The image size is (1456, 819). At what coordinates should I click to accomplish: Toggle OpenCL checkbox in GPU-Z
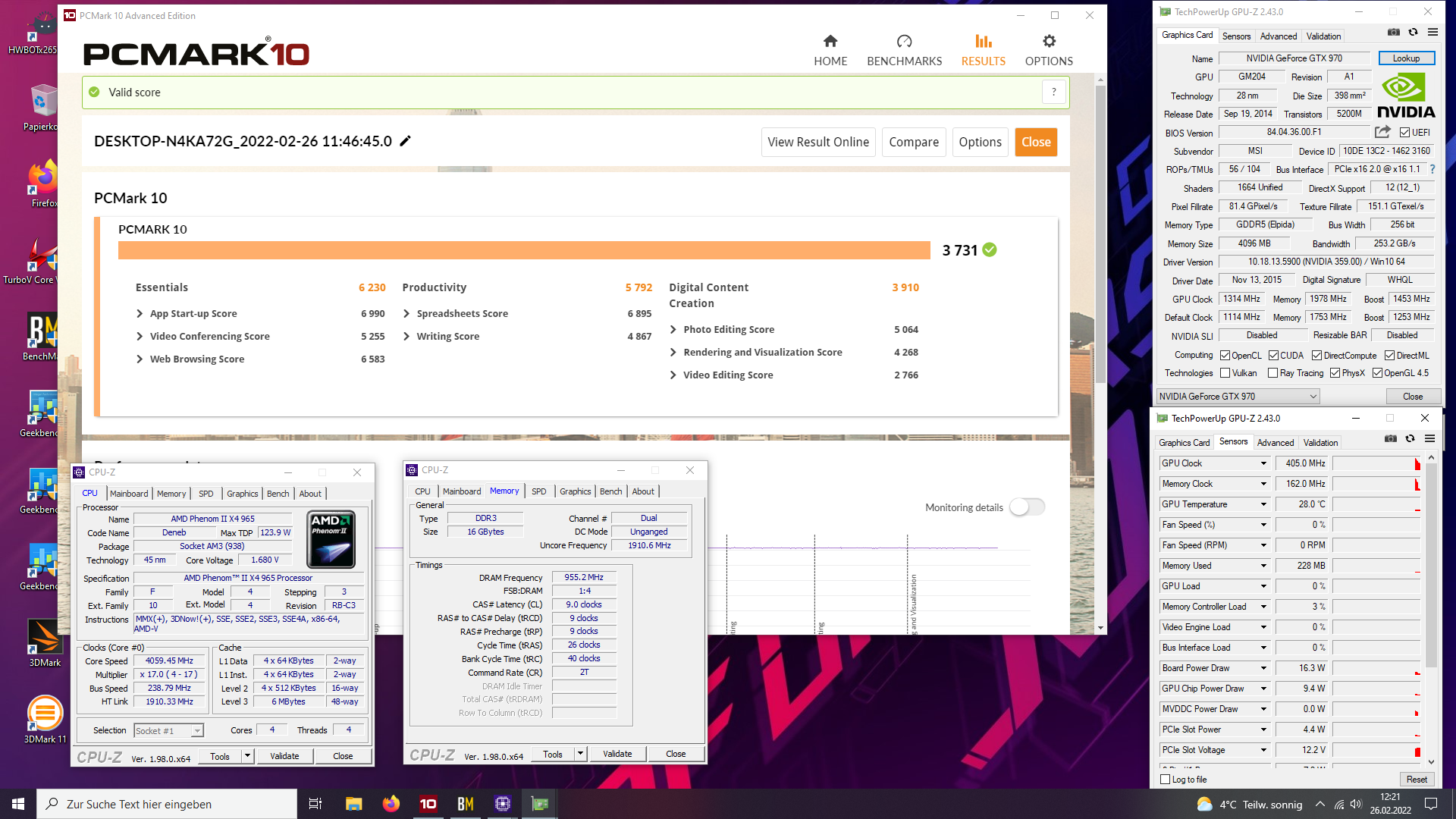(x=1225, y=356)
